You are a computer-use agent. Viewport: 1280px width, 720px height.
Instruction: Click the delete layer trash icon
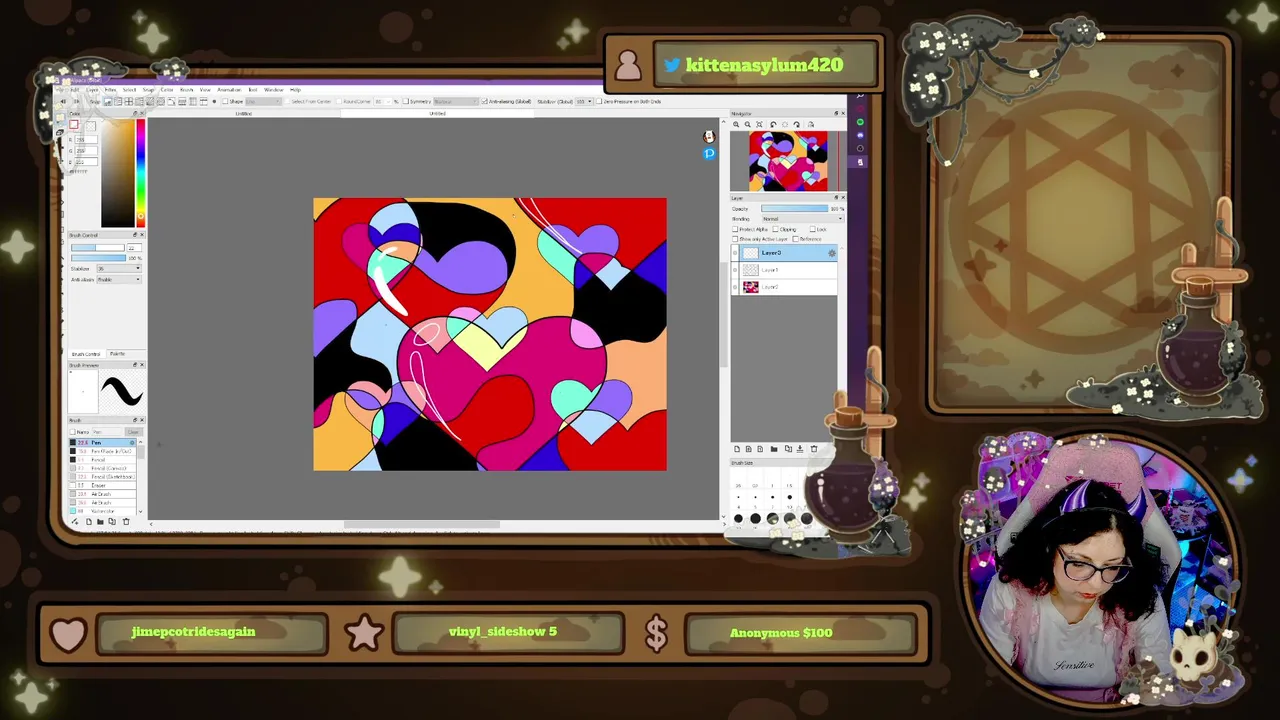coord(813,449)
